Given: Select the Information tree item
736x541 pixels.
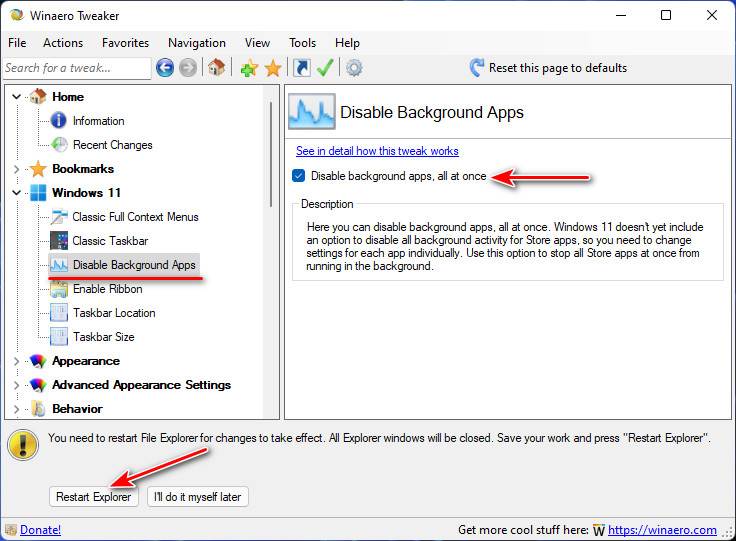Looking at the screenshot, I should pos(98,121).
